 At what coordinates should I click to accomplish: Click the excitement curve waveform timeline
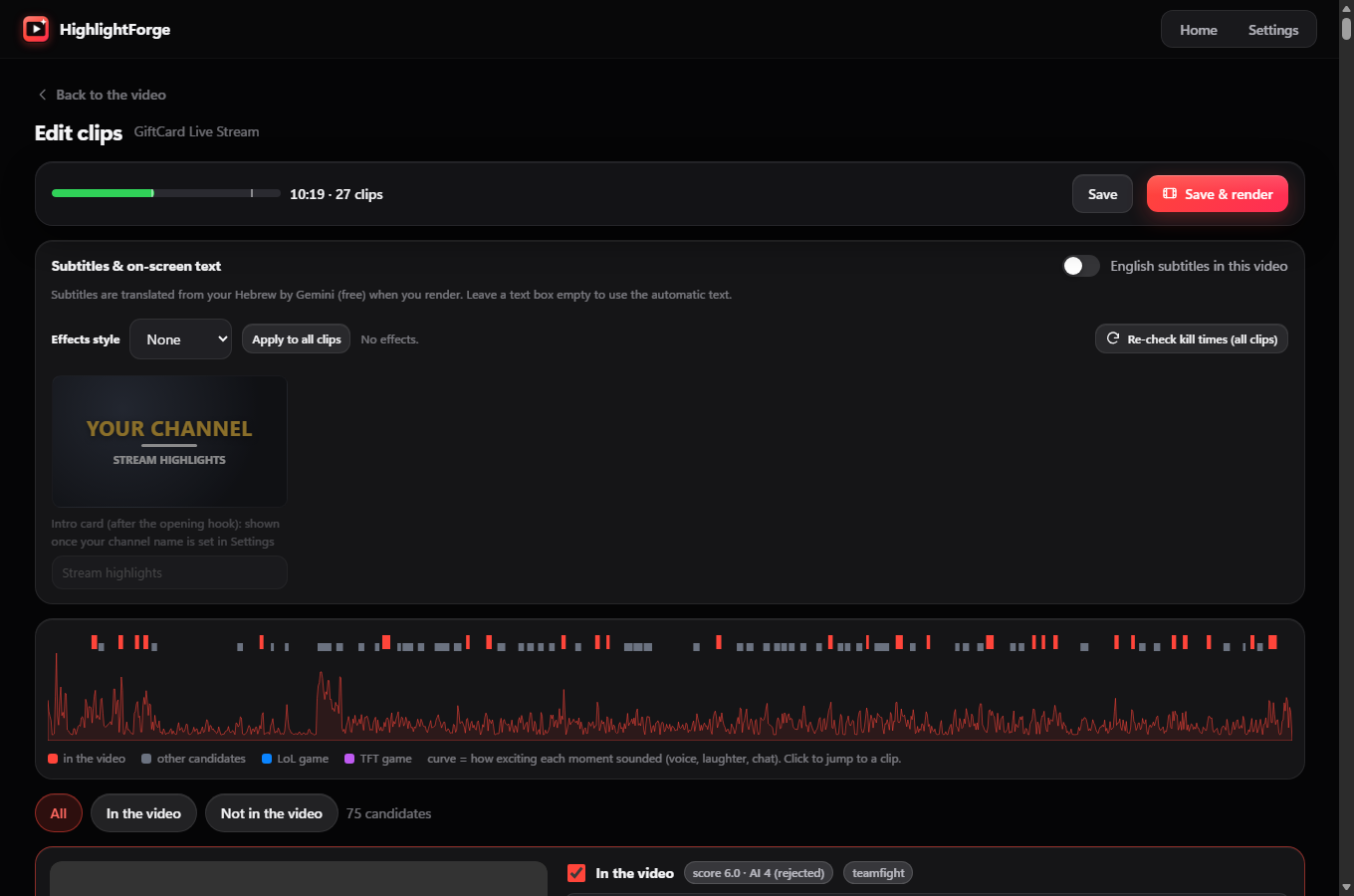click(670, 697)
